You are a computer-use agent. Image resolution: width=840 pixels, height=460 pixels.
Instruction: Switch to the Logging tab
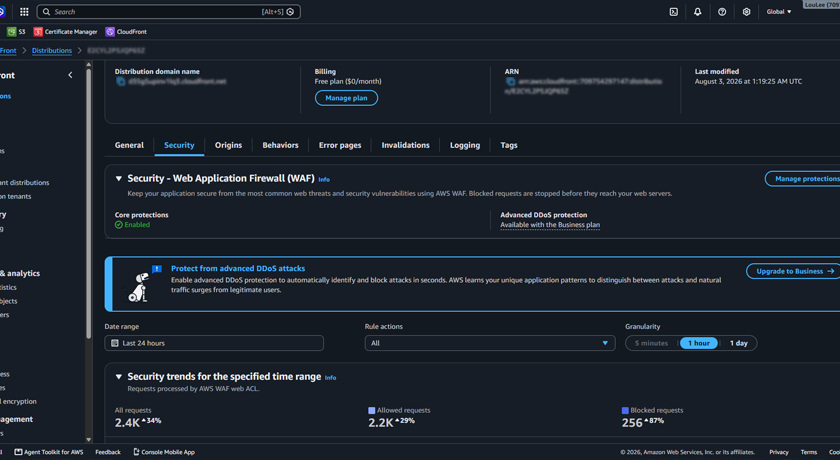465,145
